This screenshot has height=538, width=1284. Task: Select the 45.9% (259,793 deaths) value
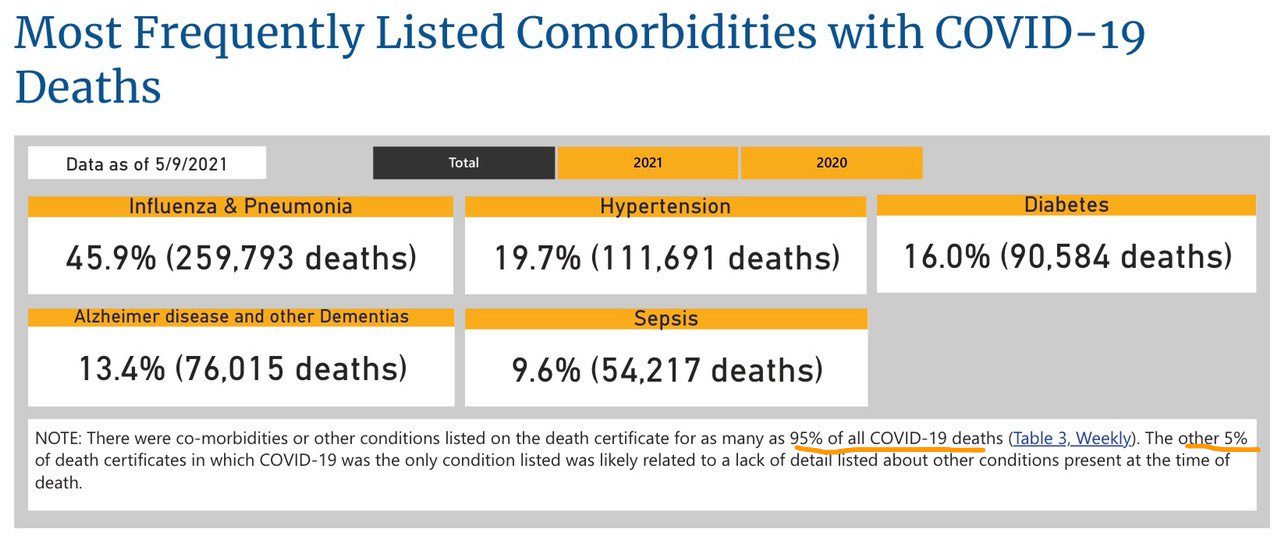tap(241, 258)
